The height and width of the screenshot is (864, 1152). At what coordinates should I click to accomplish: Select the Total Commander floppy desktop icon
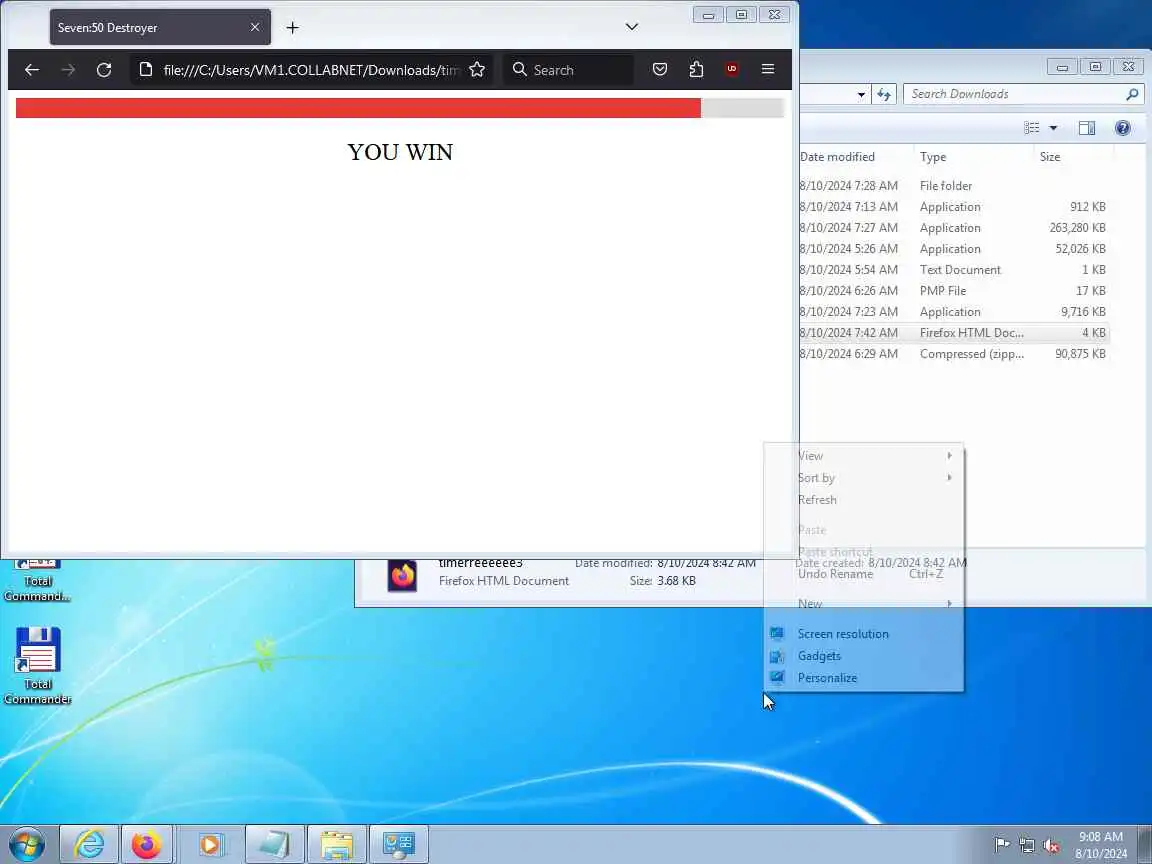(37, 666)
